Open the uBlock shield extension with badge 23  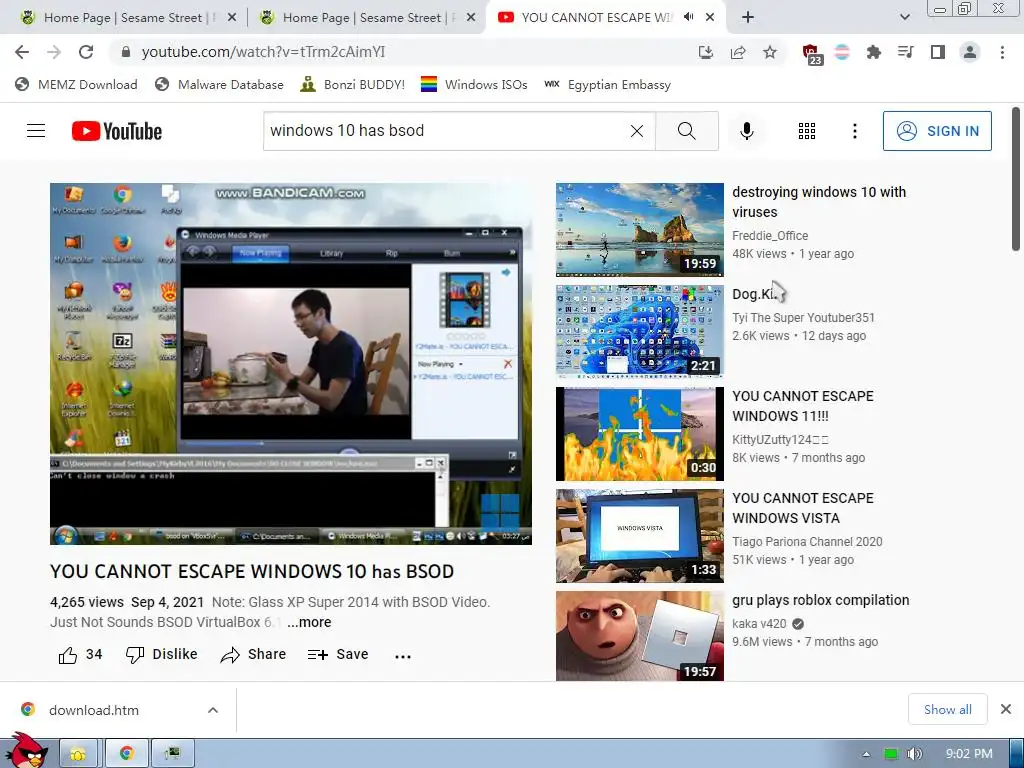[811, 54]
